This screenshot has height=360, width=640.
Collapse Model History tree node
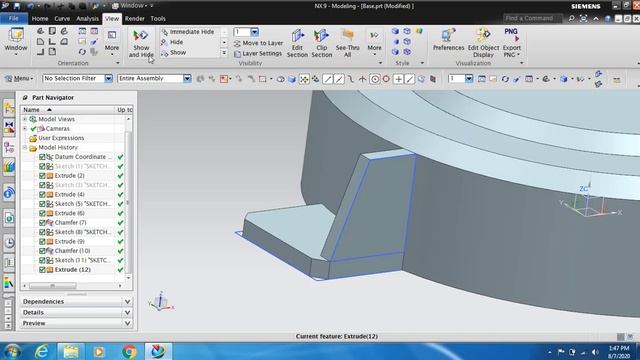[x=25, y=147]
